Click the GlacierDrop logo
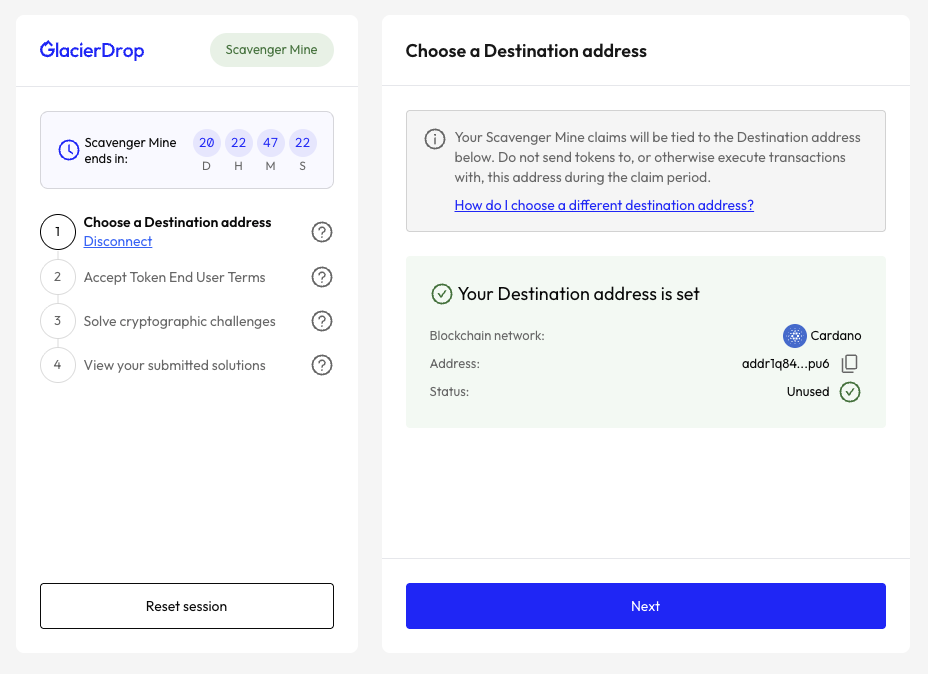 92,50
